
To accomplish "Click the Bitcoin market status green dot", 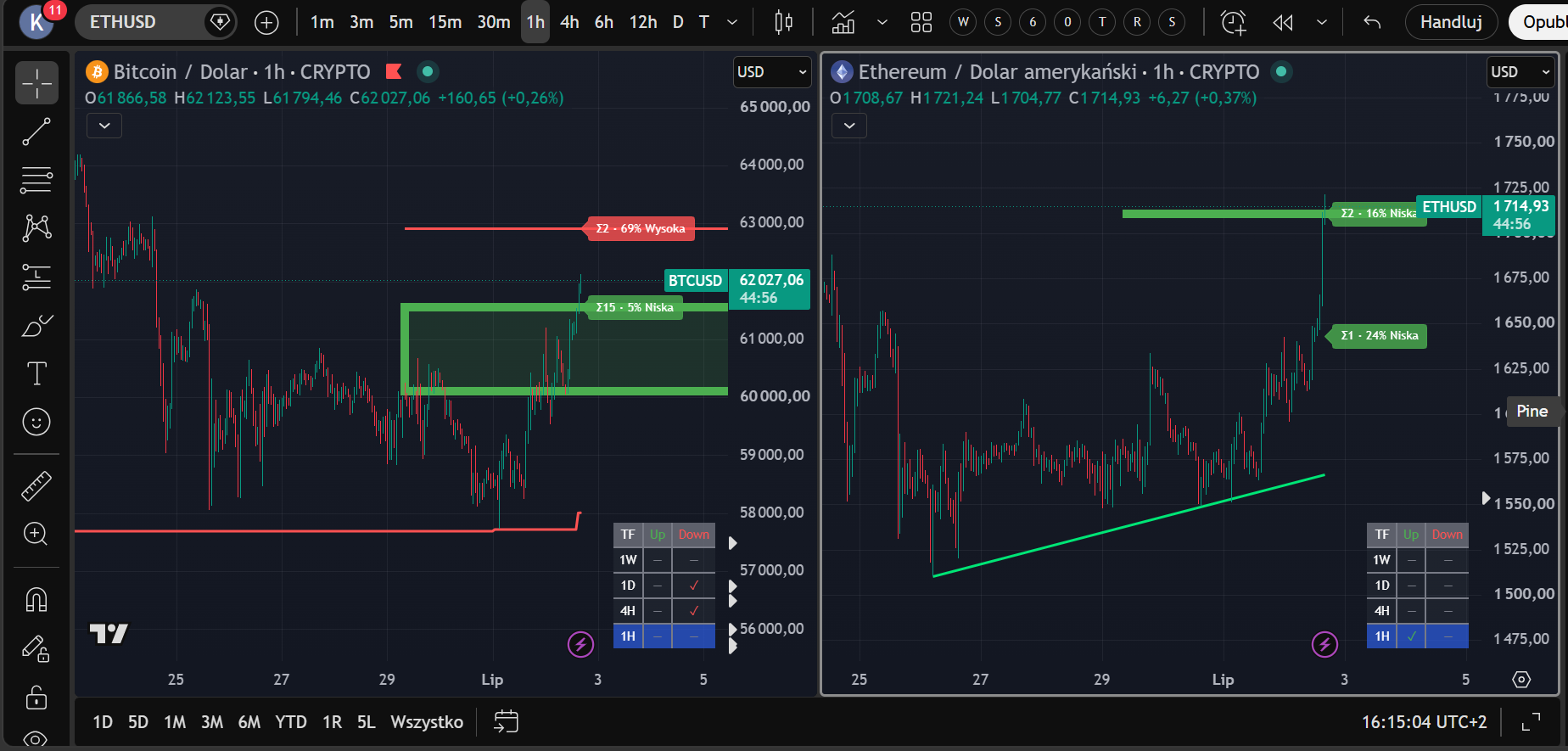I will pos(428,71).
